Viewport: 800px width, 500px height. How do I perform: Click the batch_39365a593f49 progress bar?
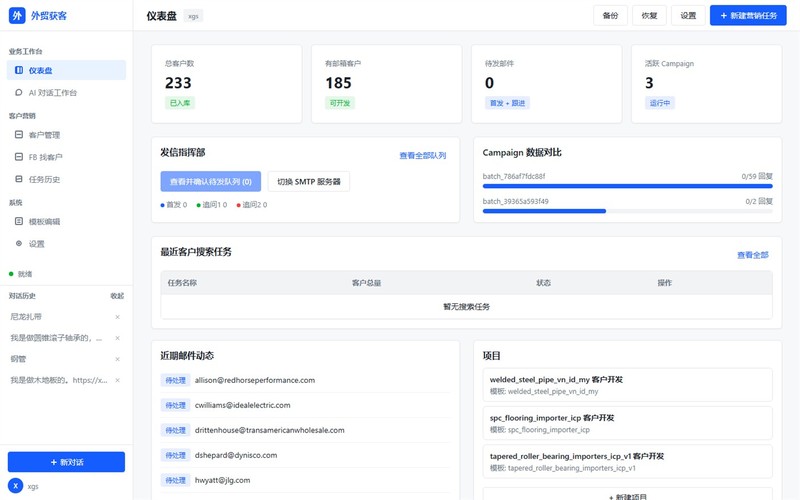[628, 211]
